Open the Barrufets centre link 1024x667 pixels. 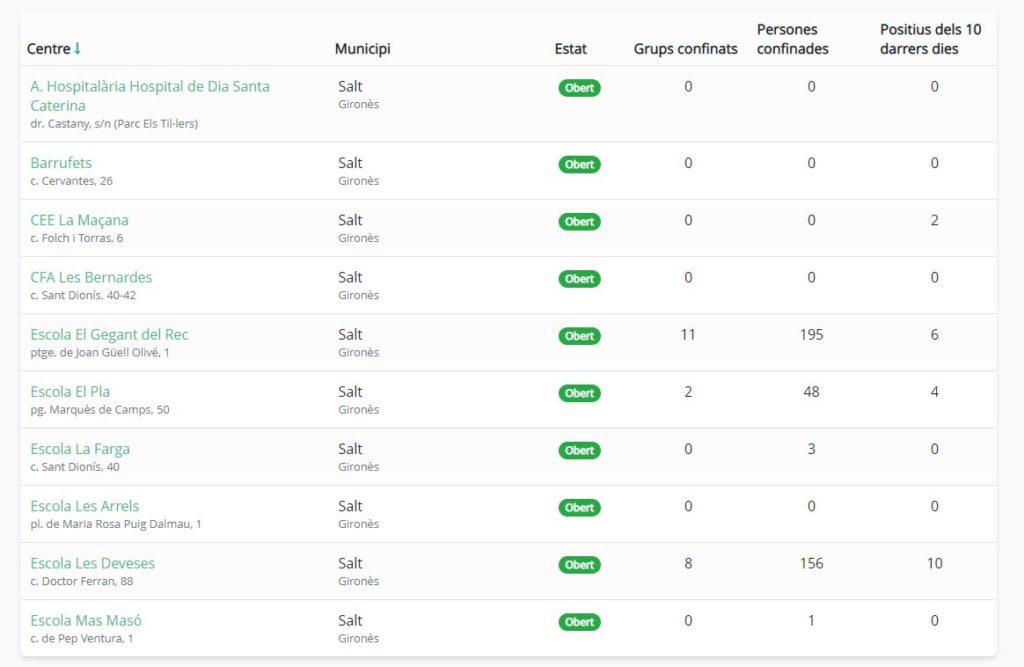(61, 163)
